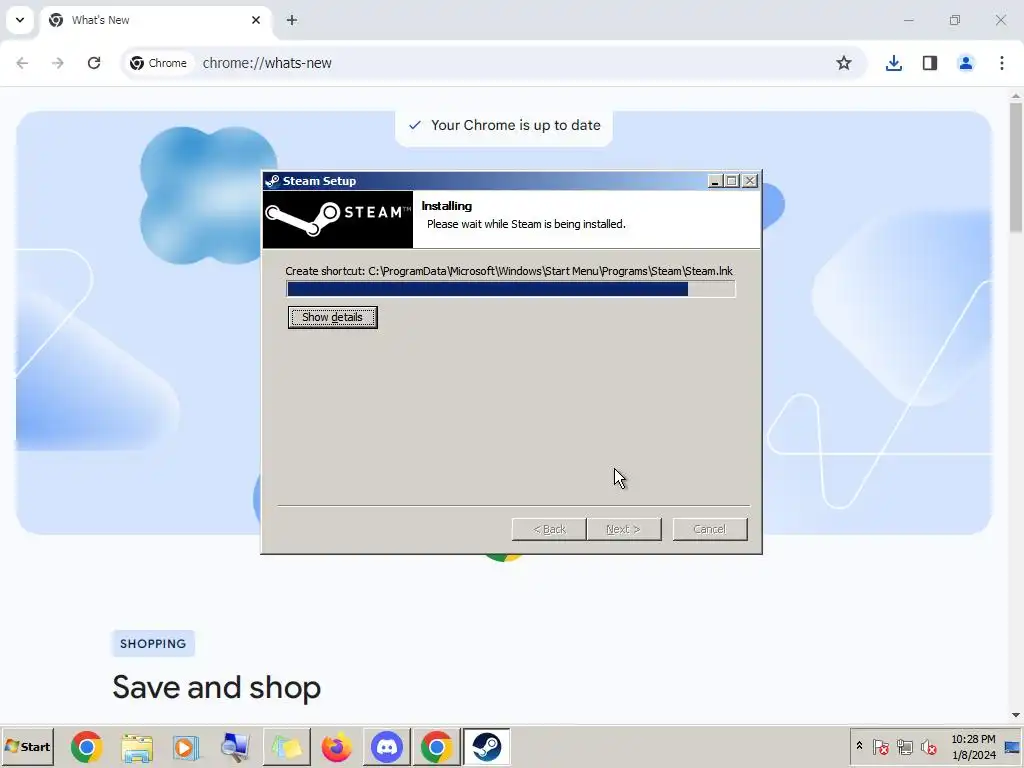Click the muted volume tray icon
Viewport: 1024px width, 768px height.
(x=928, y=746)
